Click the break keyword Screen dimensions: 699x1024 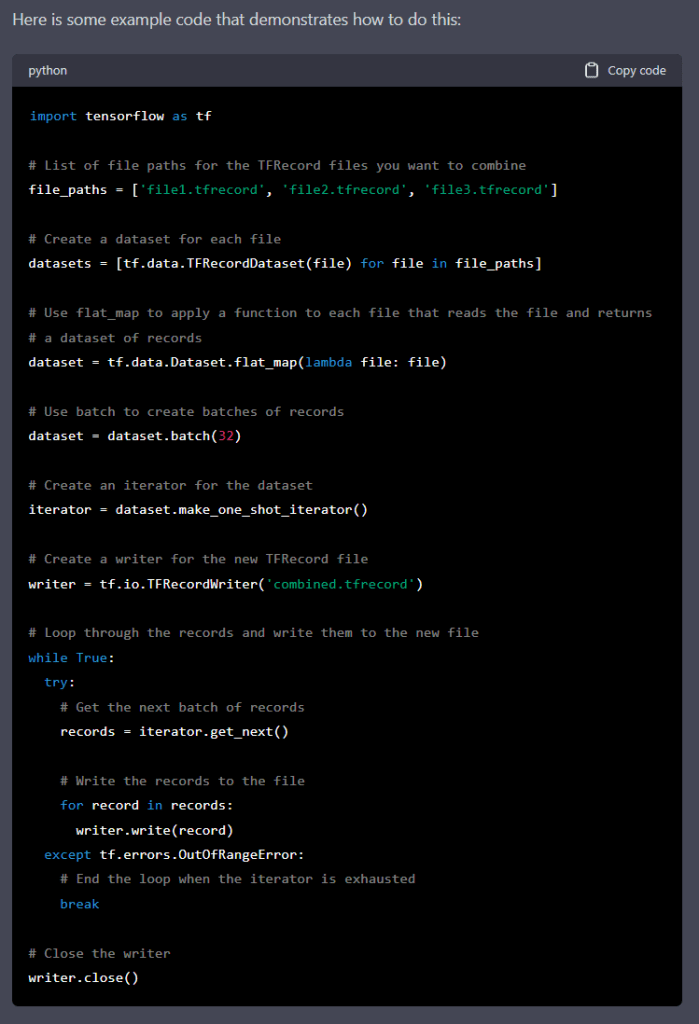click(x=80, y=904)
